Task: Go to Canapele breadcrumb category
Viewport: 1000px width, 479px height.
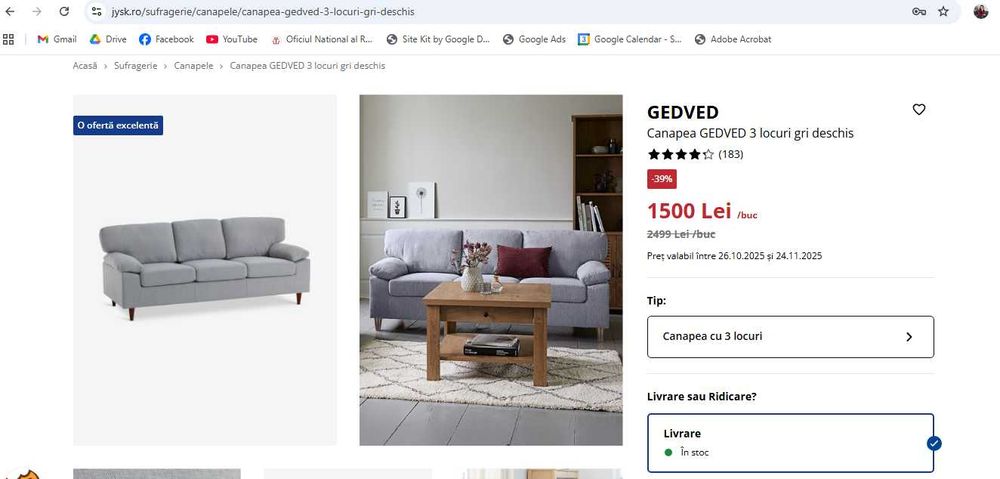Action: pos(193,66)
